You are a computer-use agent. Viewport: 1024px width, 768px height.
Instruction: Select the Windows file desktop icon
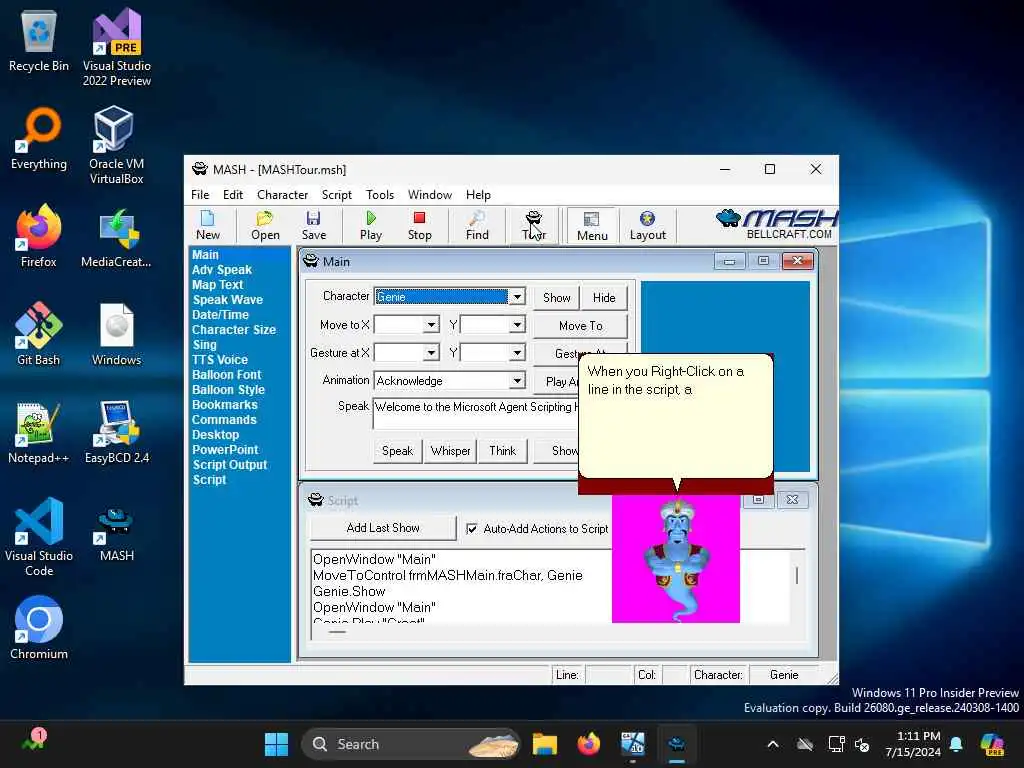116,334
